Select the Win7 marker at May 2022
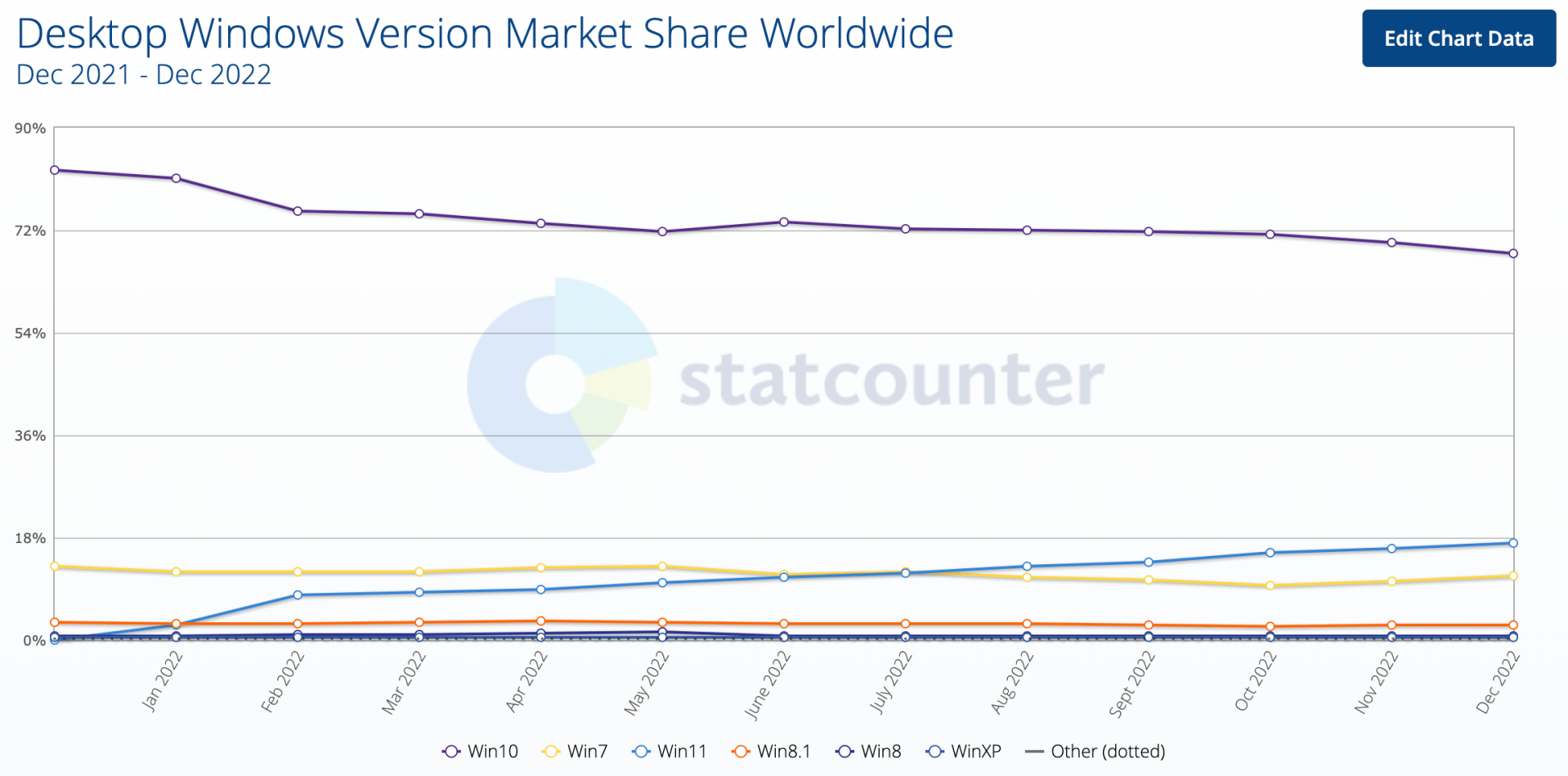 pos(662,566)
